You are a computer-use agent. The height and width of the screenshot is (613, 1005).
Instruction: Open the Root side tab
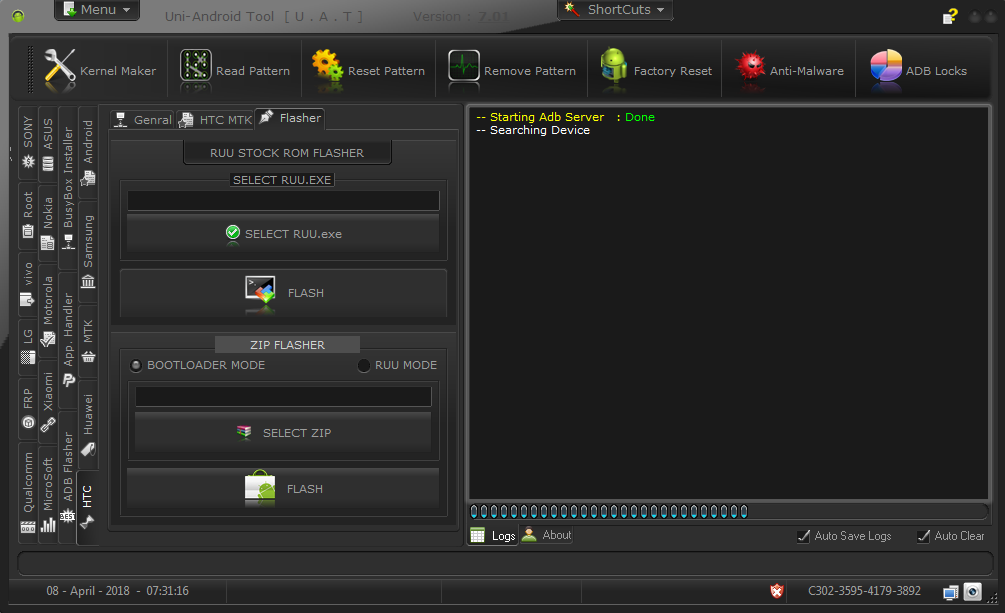pos(28,214)
